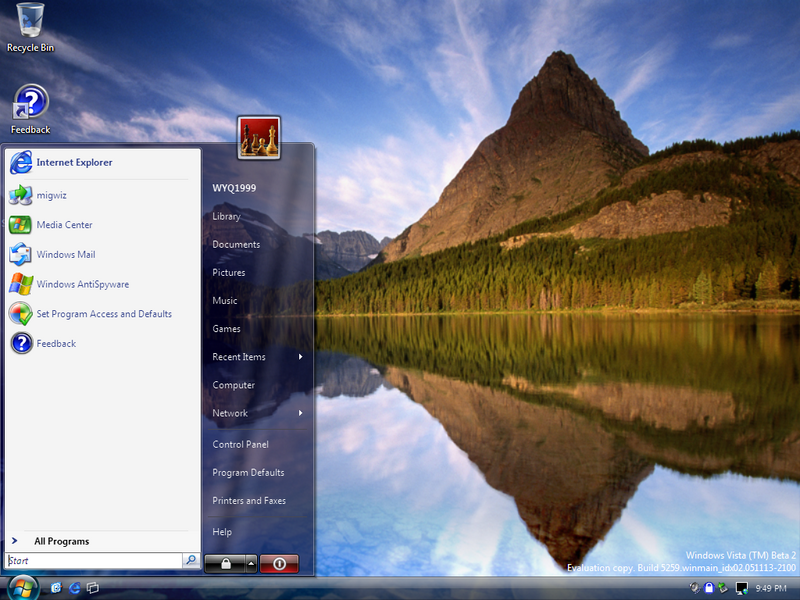Click the first system tray icon
Screen dimensions: 800x600
(x=694, y=588)
